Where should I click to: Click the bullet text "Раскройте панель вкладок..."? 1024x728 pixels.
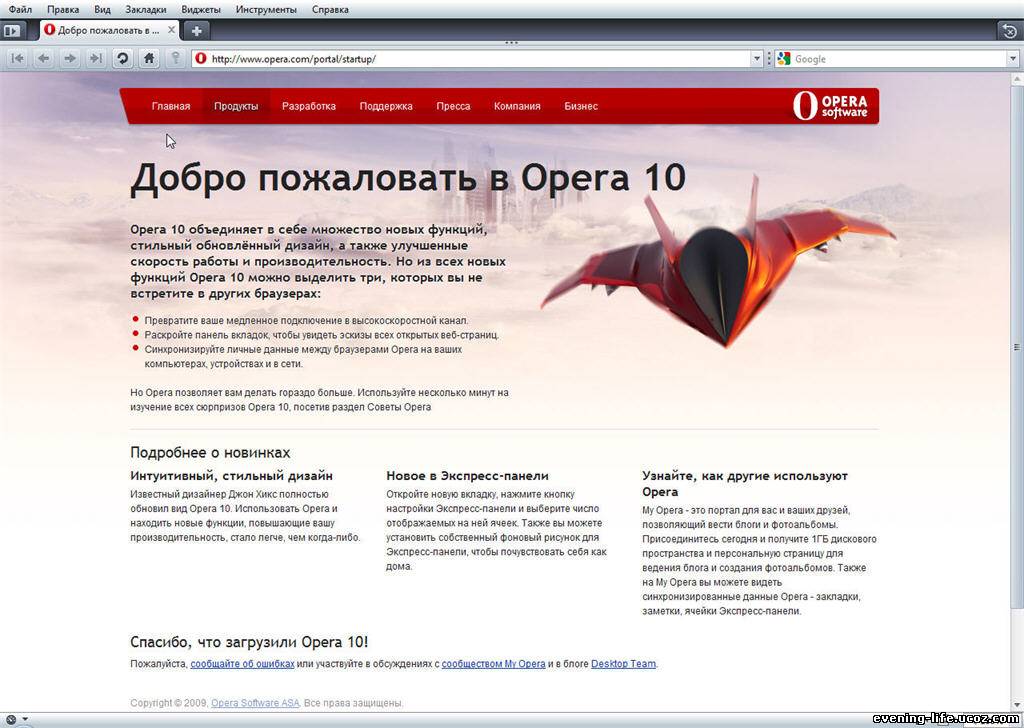pyautogui.click(x=321, y=335)
